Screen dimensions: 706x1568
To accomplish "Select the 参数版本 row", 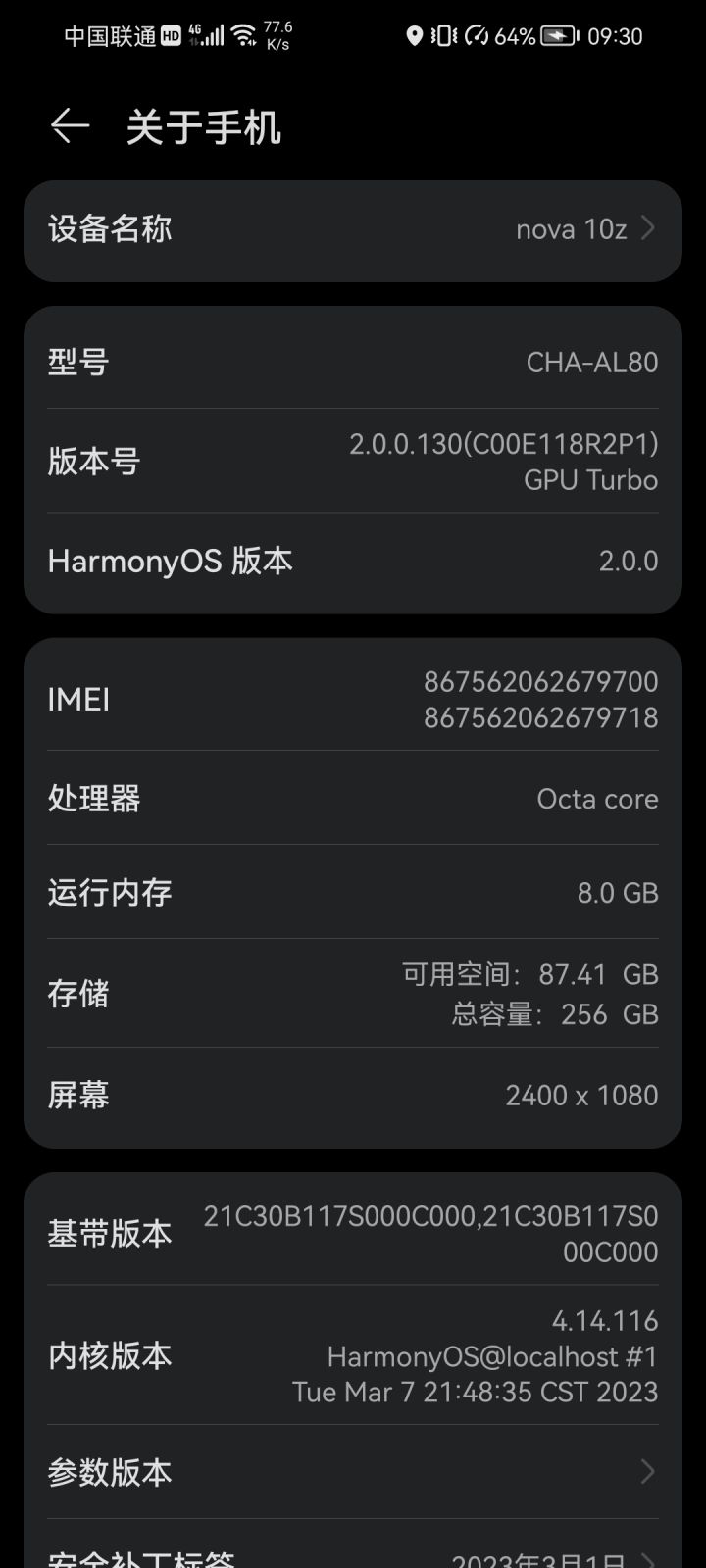I will pyautogui.click(x=353, y=1471).
